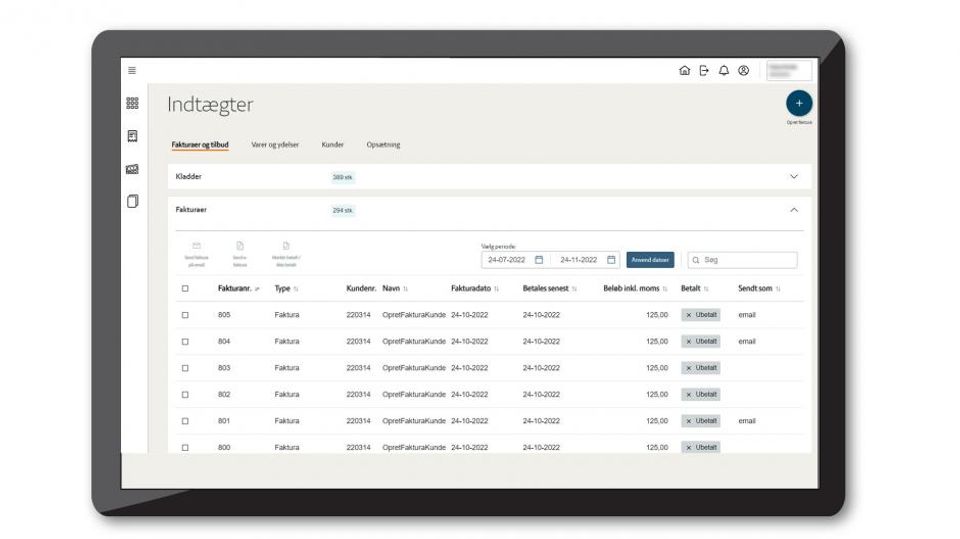Click the Kundenr. column header

[361, 288]
